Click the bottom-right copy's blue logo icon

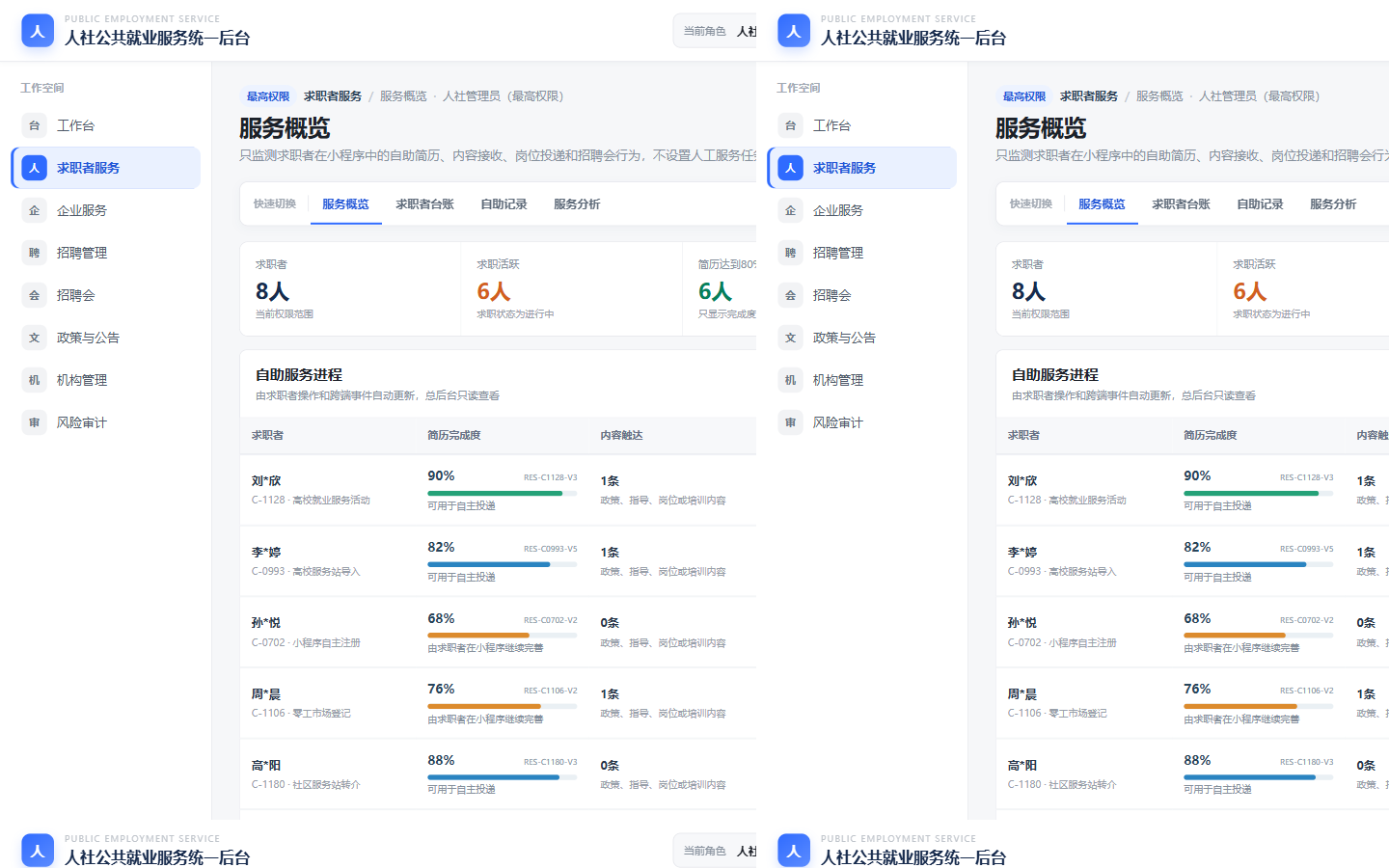coord(794,850)
